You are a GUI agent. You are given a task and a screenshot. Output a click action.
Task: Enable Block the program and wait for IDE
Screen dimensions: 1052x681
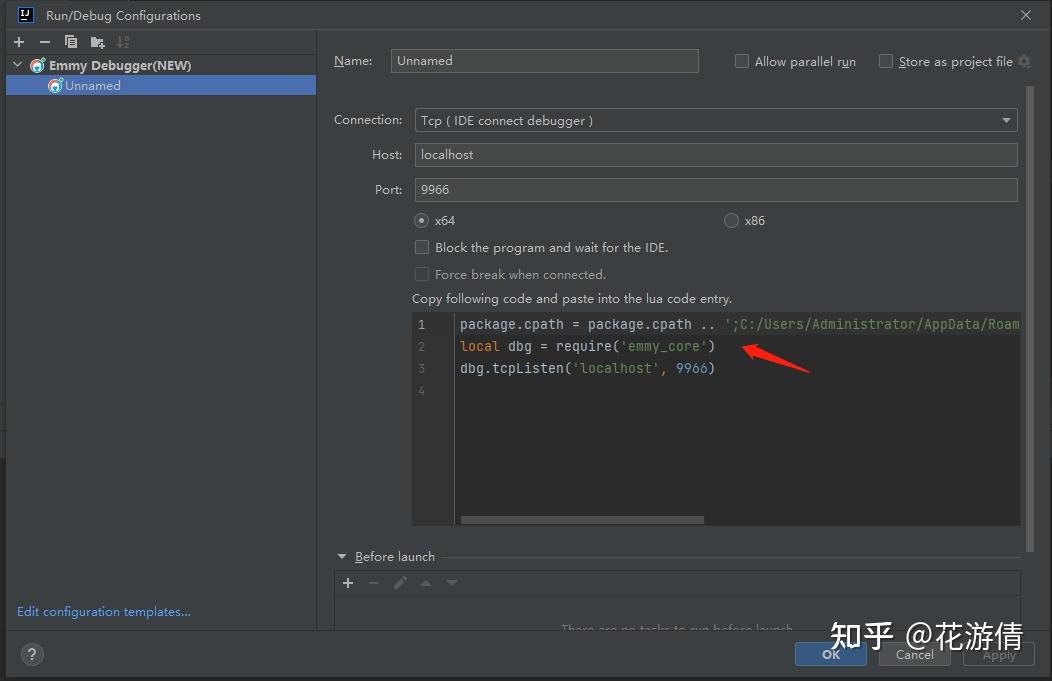tap(421, 247)
